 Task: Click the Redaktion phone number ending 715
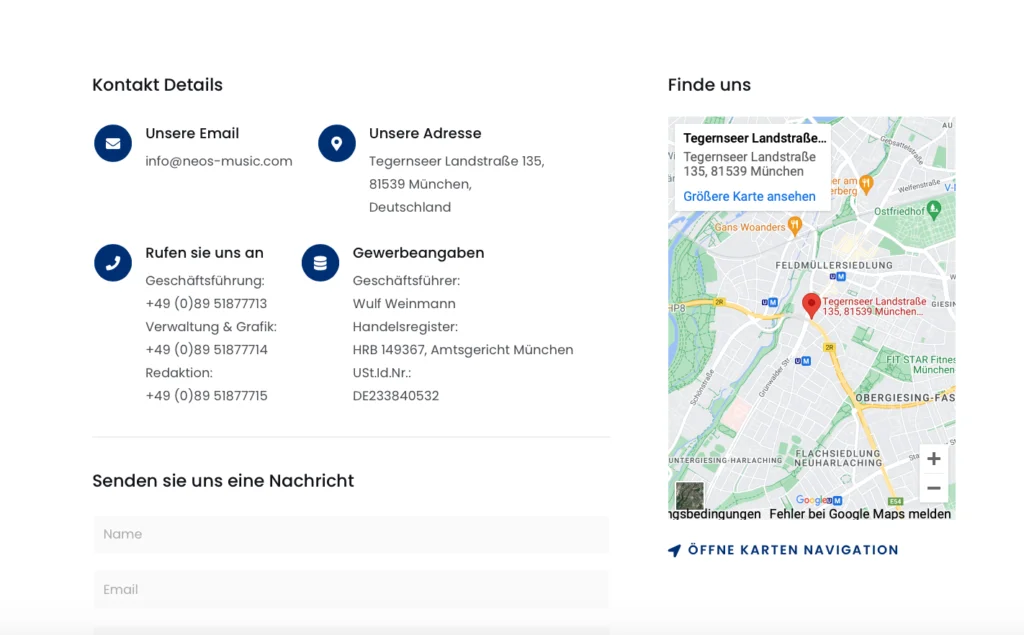[x=206, y=396]
